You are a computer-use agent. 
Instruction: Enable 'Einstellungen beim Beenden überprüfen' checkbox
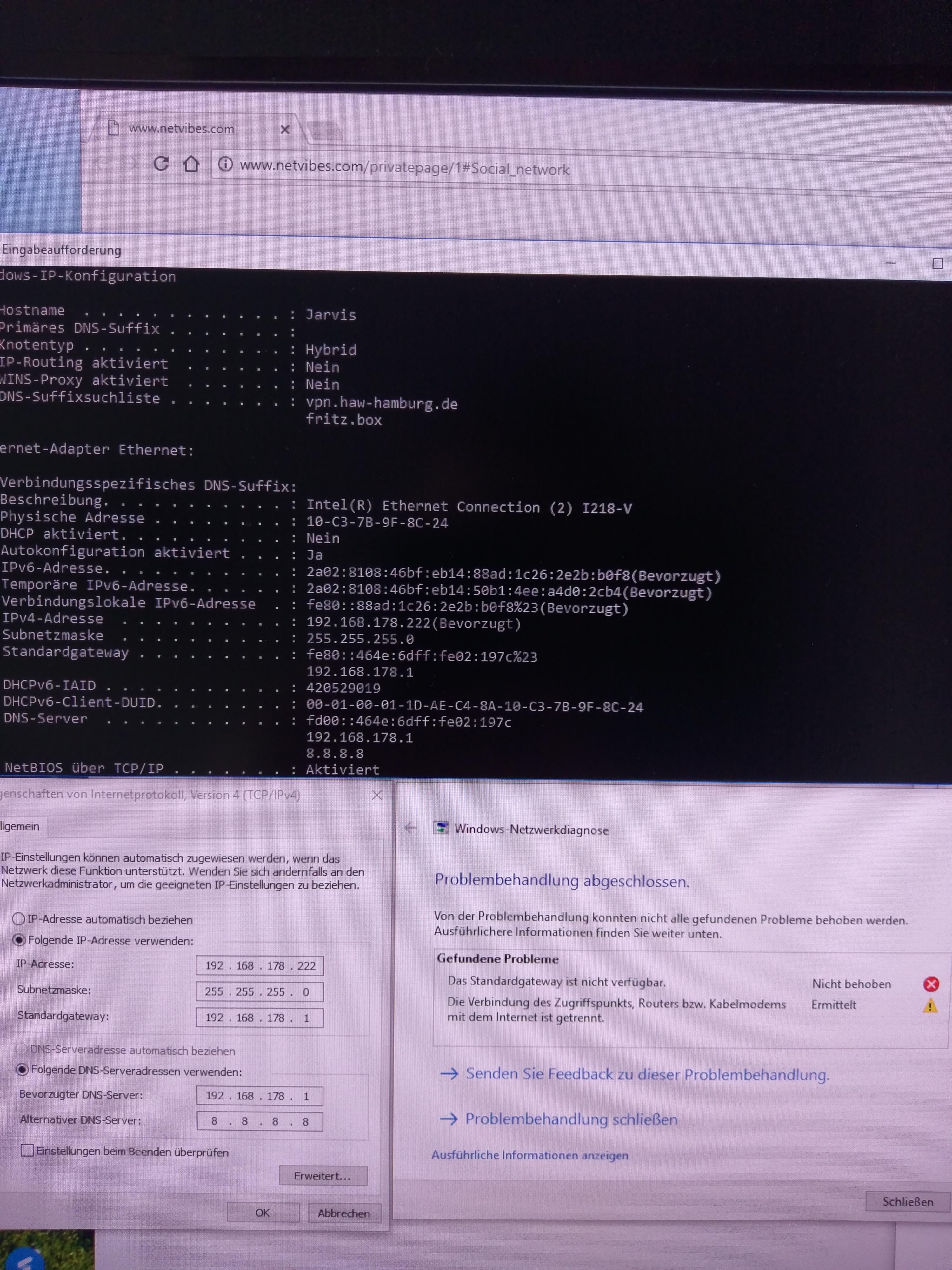[x=27, y=1150]
